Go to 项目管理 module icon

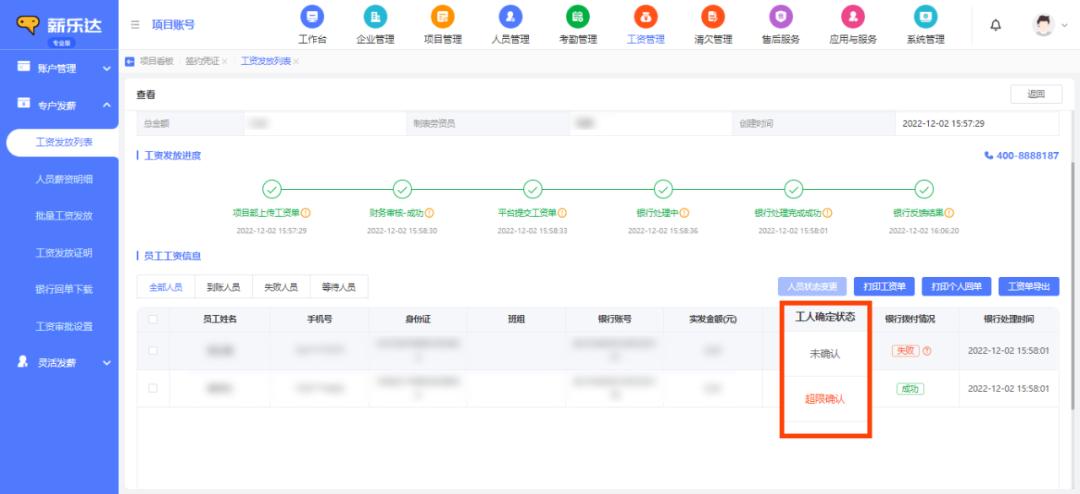(442, 17)
